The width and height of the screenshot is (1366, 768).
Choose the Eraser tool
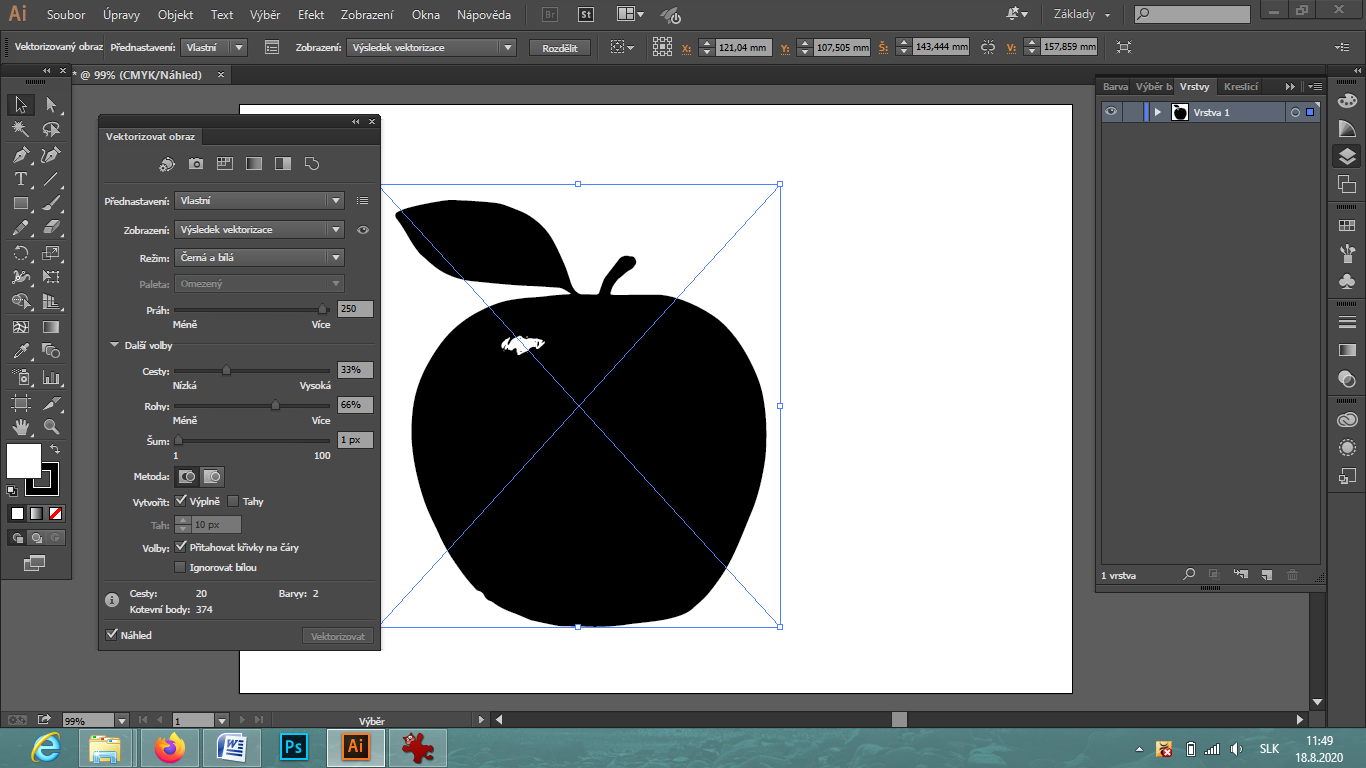tap(51, 228)
